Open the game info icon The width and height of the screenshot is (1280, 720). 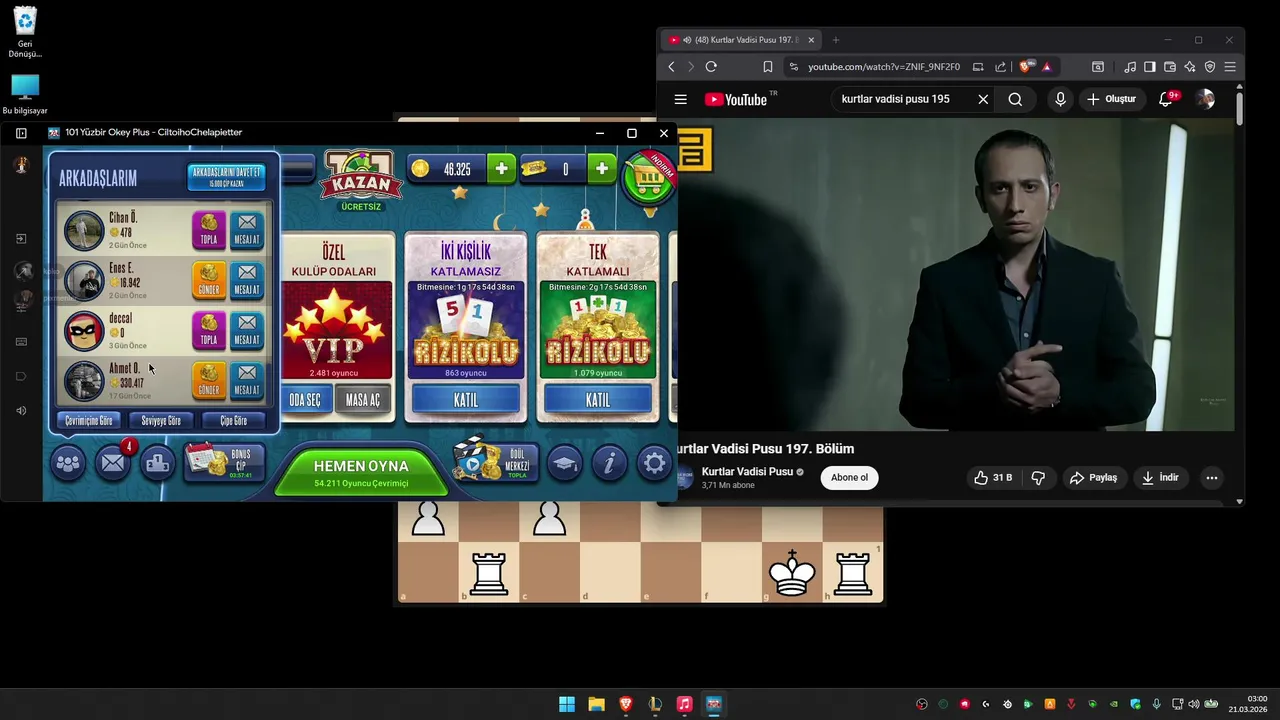[x=609, y=463]
